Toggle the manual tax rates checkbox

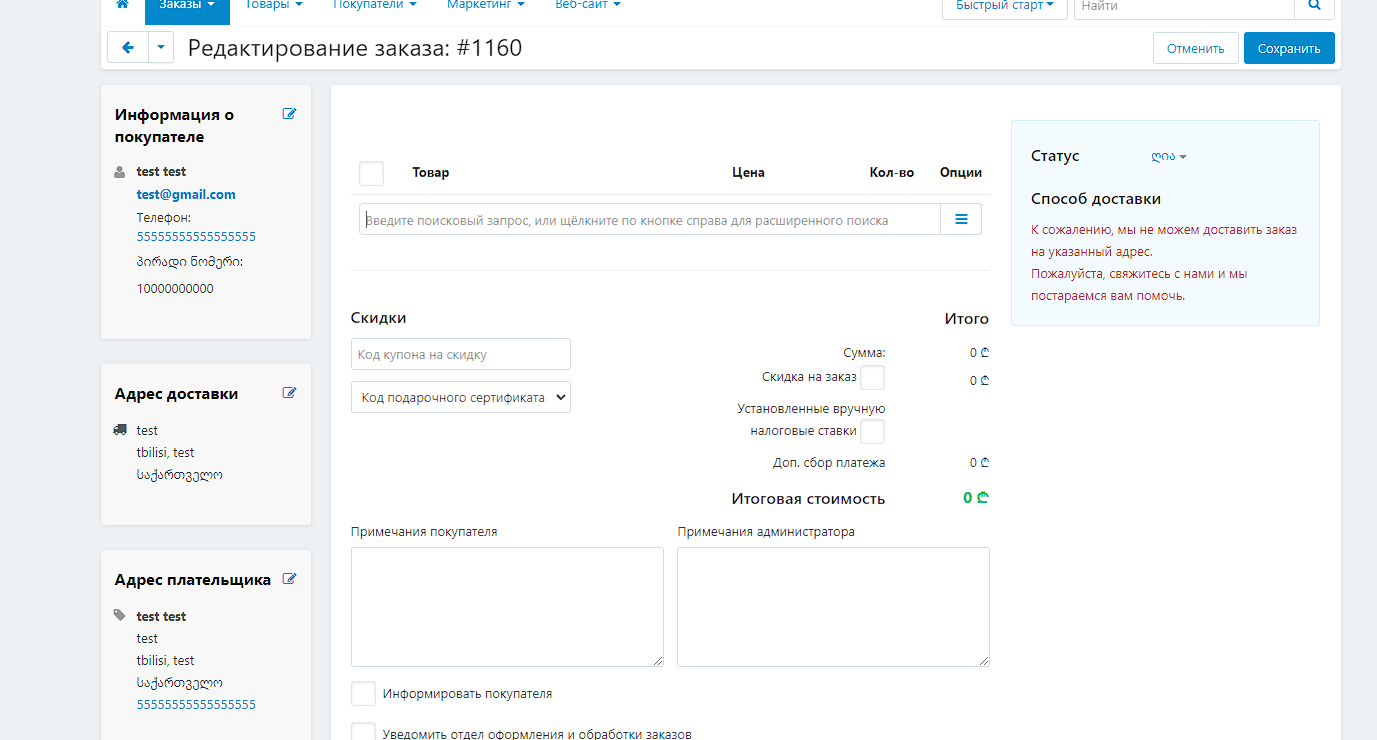click(873, 432)
